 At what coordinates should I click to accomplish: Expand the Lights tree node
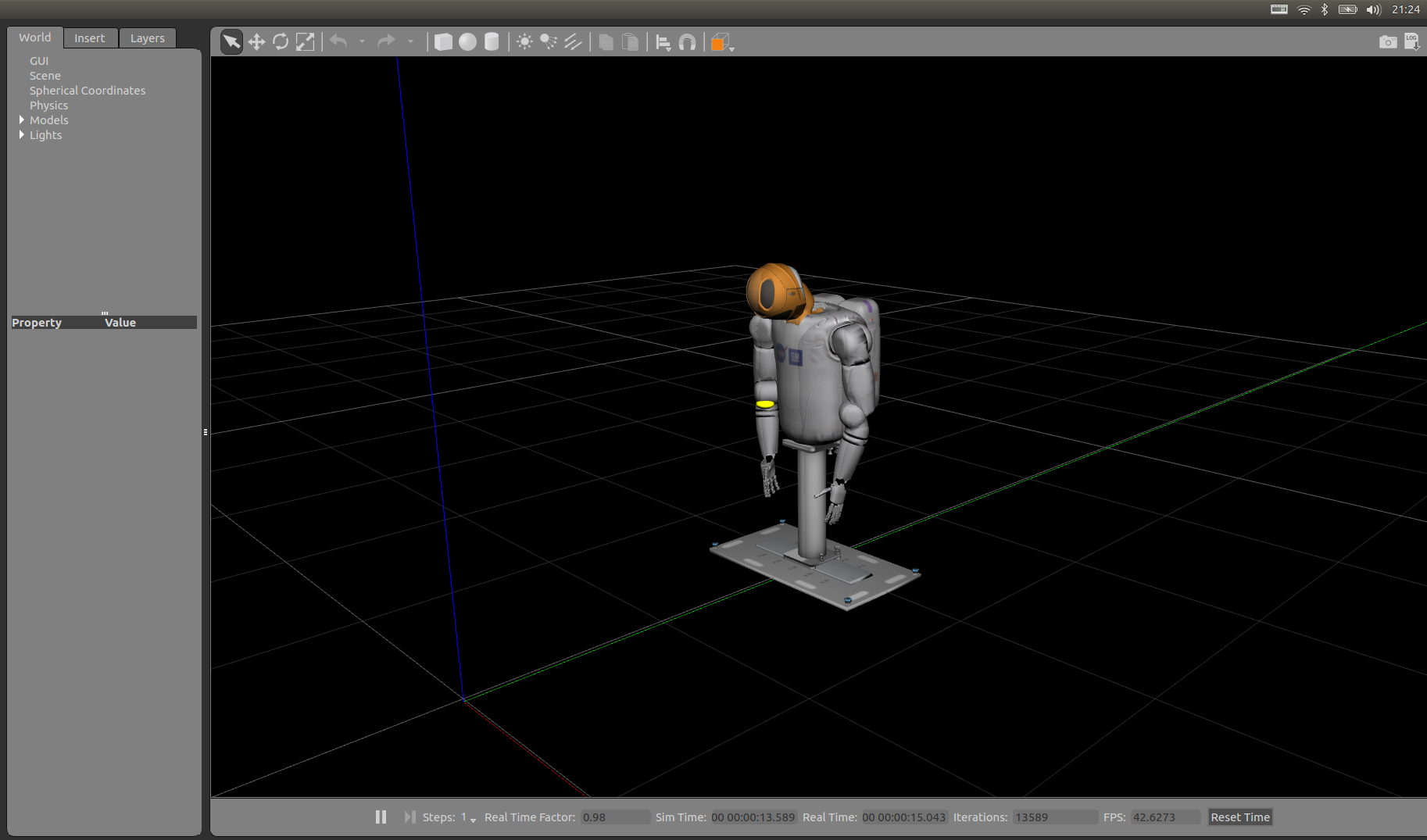coord(21,134)
